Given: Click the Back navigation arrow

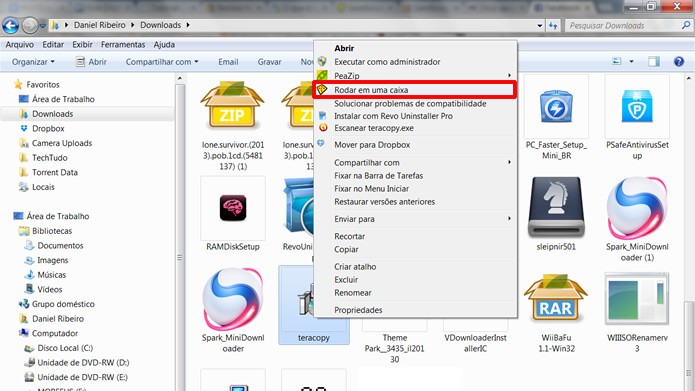Looking at the screenshot, I should click(11, 26).
